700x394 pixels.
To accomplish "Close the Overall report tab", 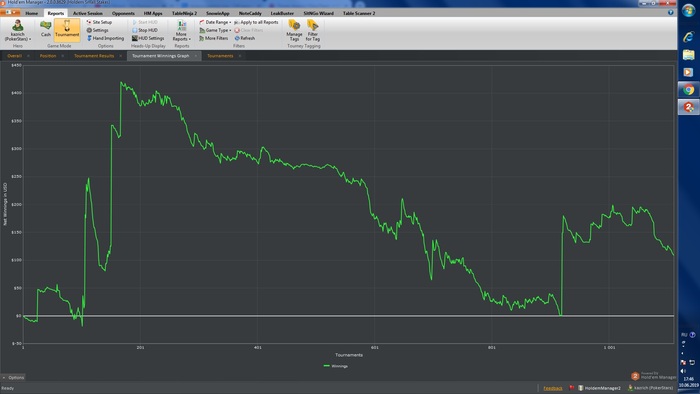I will click(x=29, y=56).
